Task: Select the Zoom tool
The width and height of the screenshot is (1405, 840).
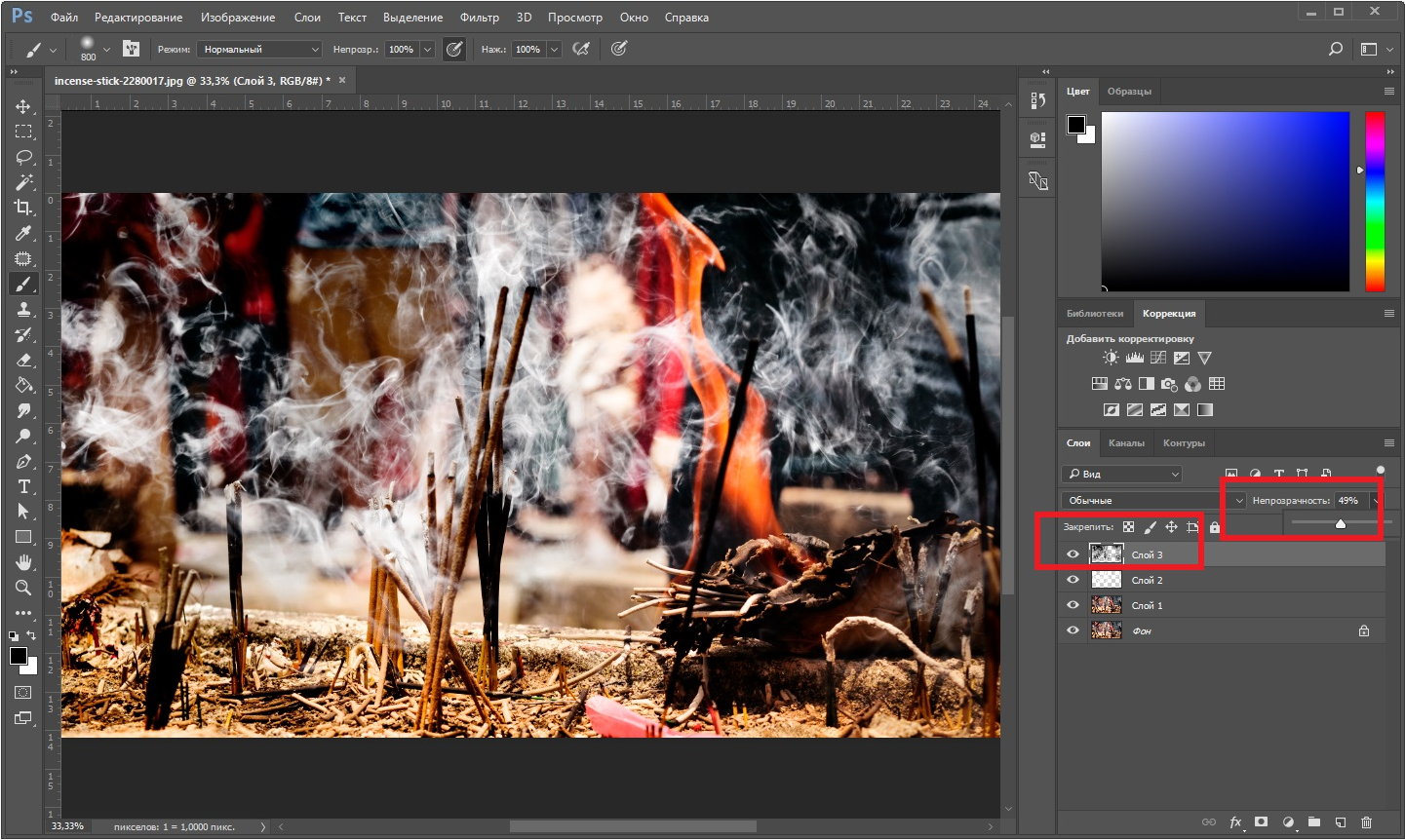Action: [23, 588]
